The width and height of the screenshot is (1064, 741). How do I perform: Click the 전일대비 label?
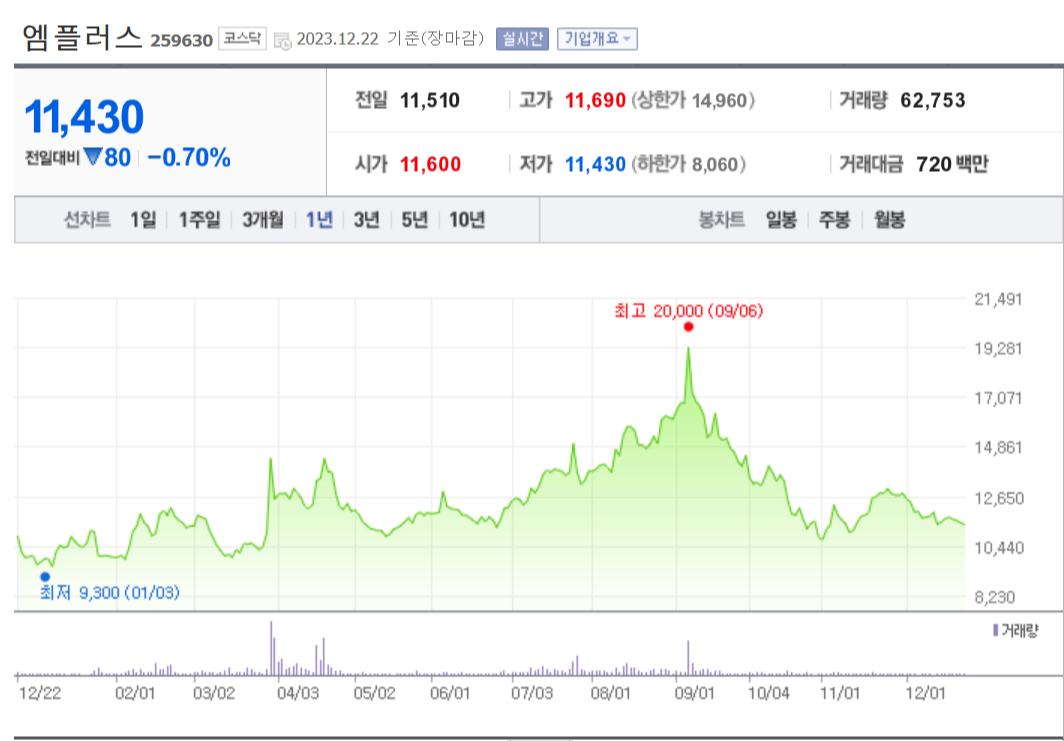coord(52,159)
